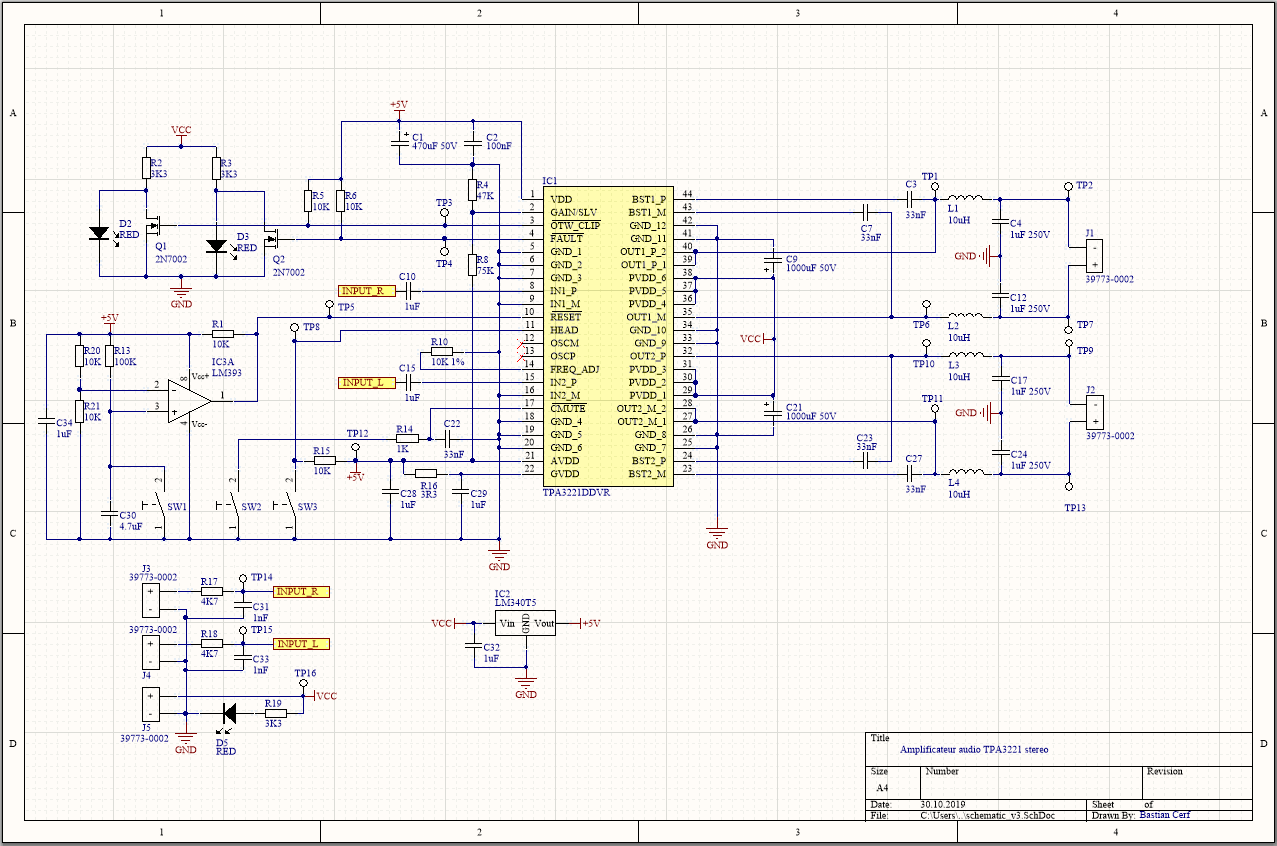
Task: Select the LM393 op-amp triangle symbol
Action: (x=189, y=396)
